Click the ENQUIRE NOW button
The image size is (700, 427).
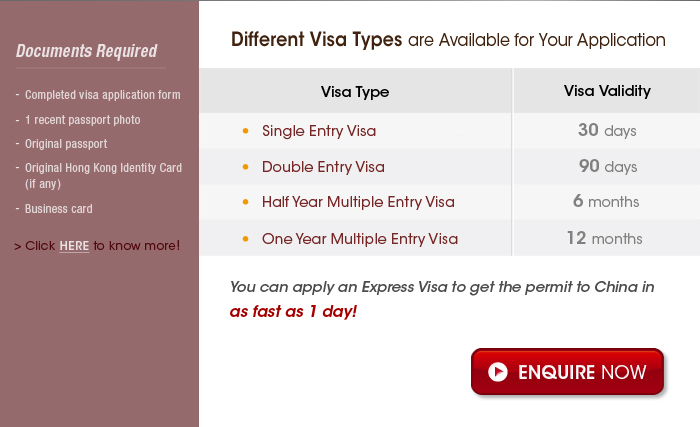pyautogui.click(x=567, y=372)
